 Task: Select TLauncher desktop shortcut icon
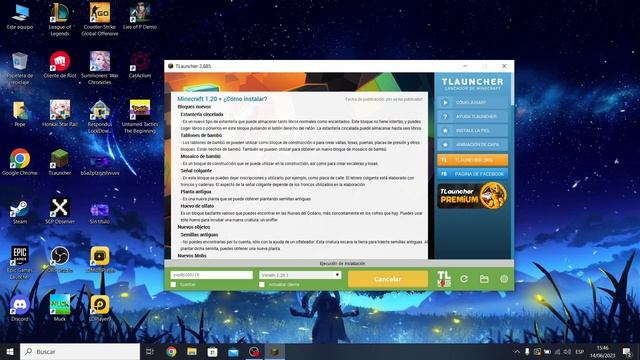(x=60, y=162)
